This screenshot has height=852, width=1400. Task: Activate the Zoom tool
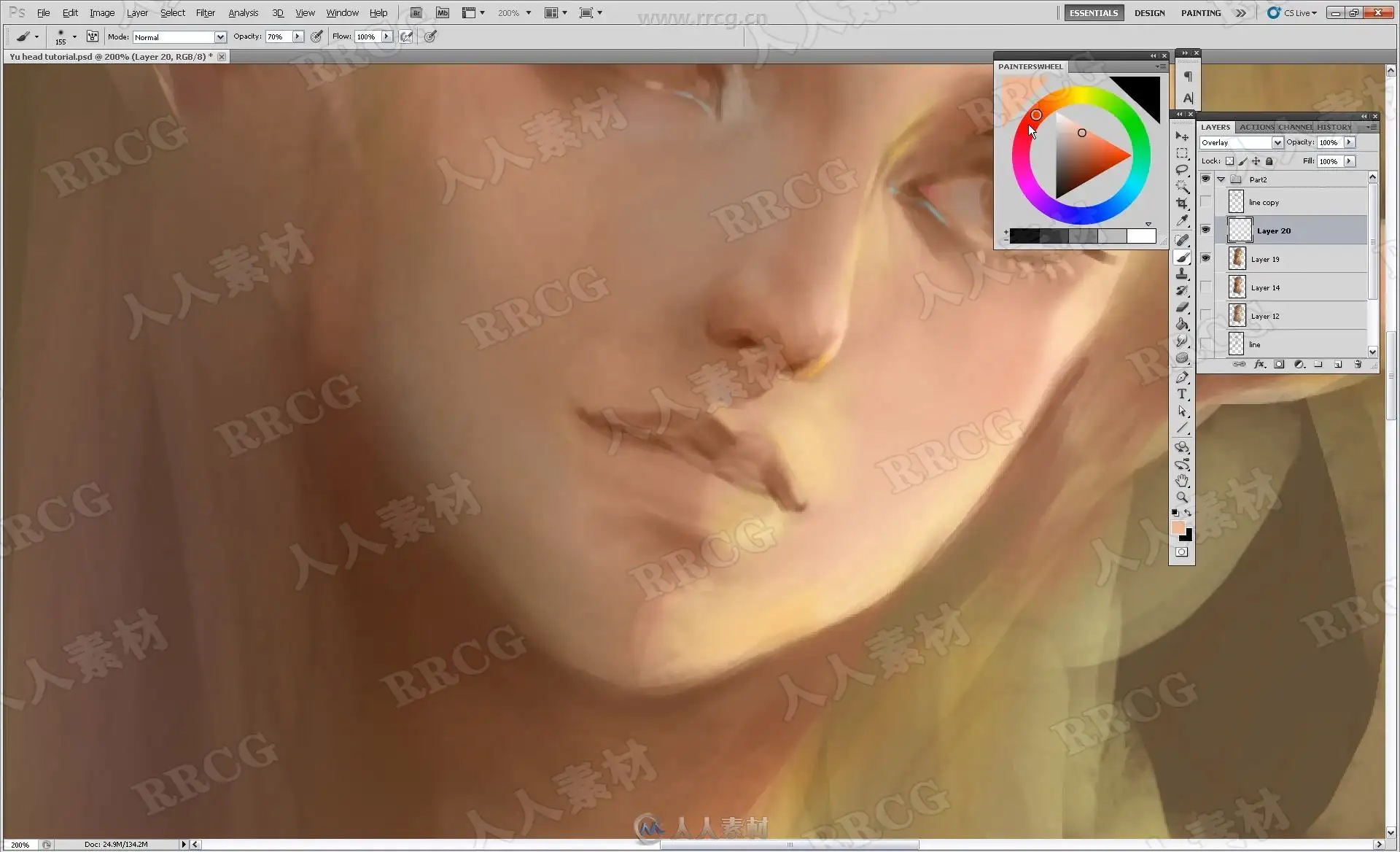point(1182,497)
